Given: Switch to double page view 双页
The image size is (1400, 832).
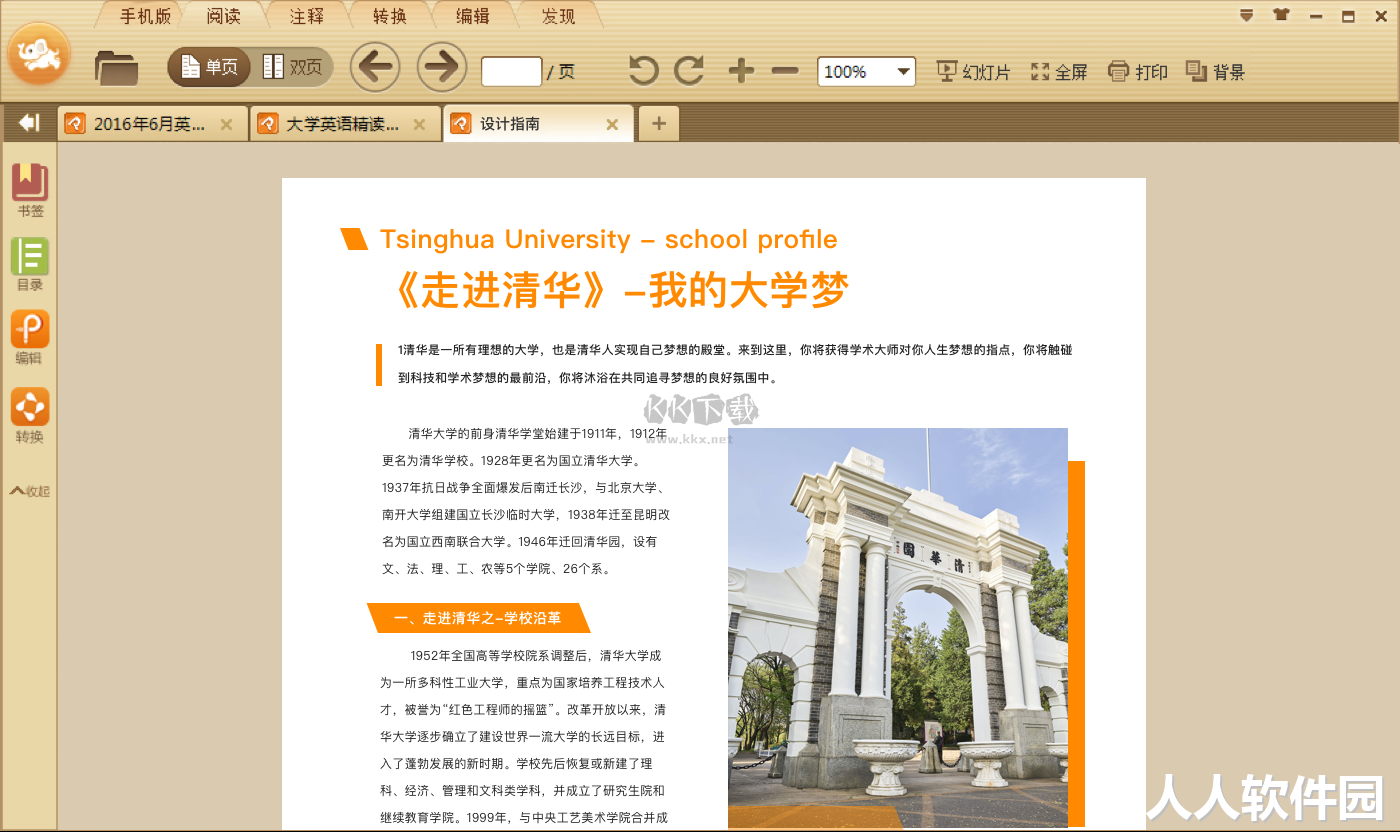Looking at the screenshot, I should click(293, 68).
